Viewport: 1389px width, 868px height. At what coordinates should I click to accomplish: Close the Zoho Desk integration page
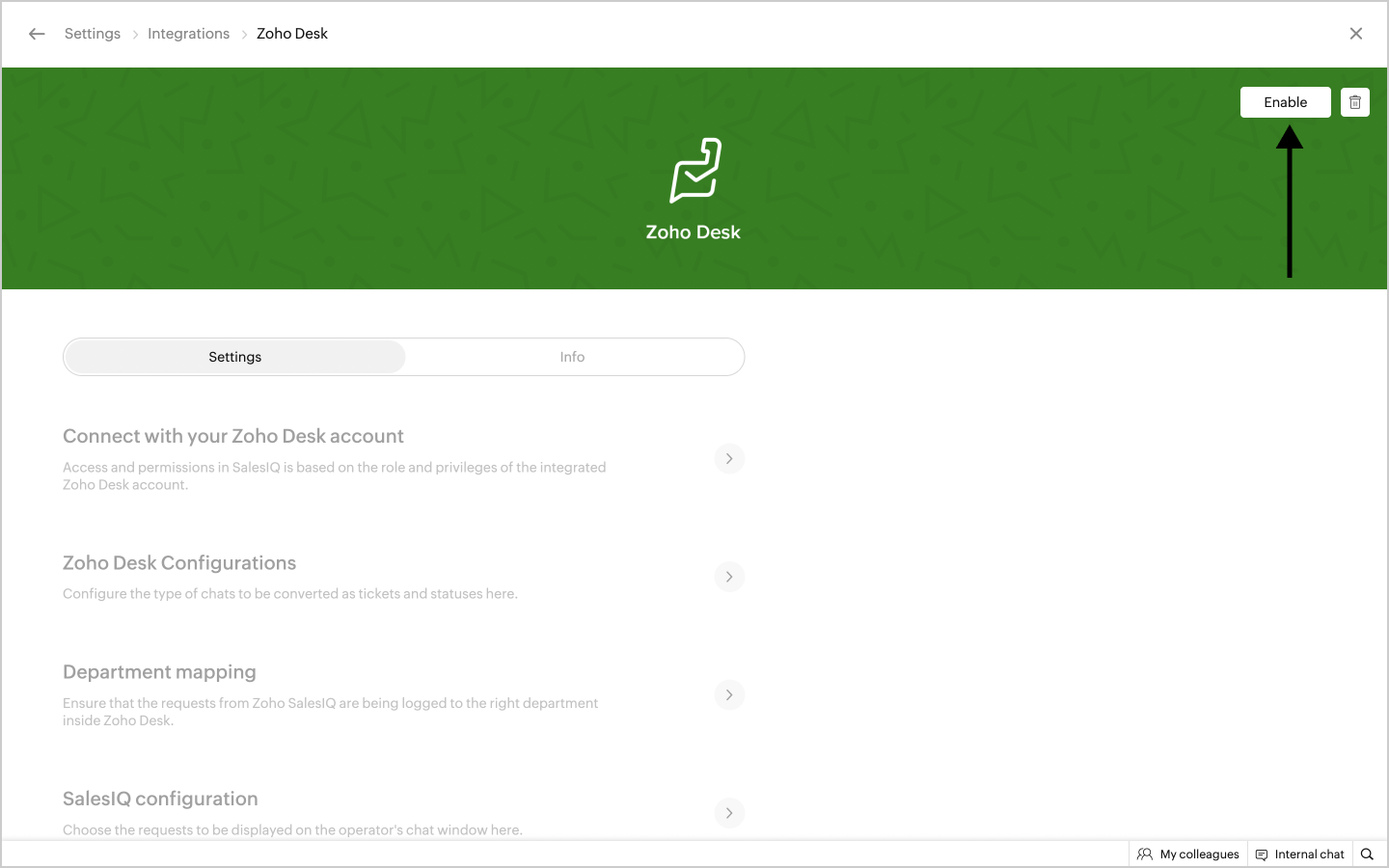tap(1356, 34)
